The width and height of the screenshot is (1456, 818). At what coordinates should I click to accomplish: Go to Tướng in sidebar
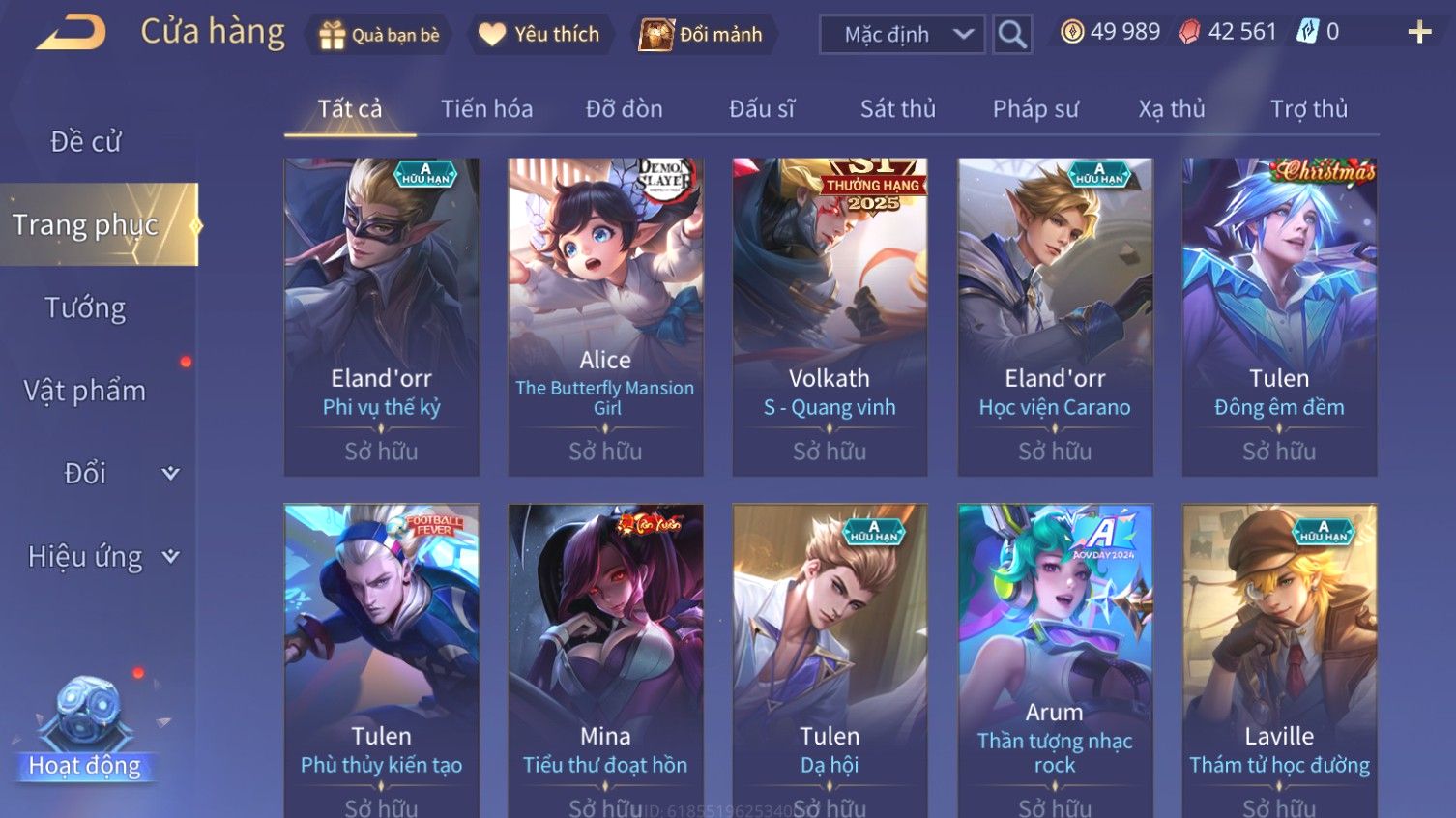point(85,307)
